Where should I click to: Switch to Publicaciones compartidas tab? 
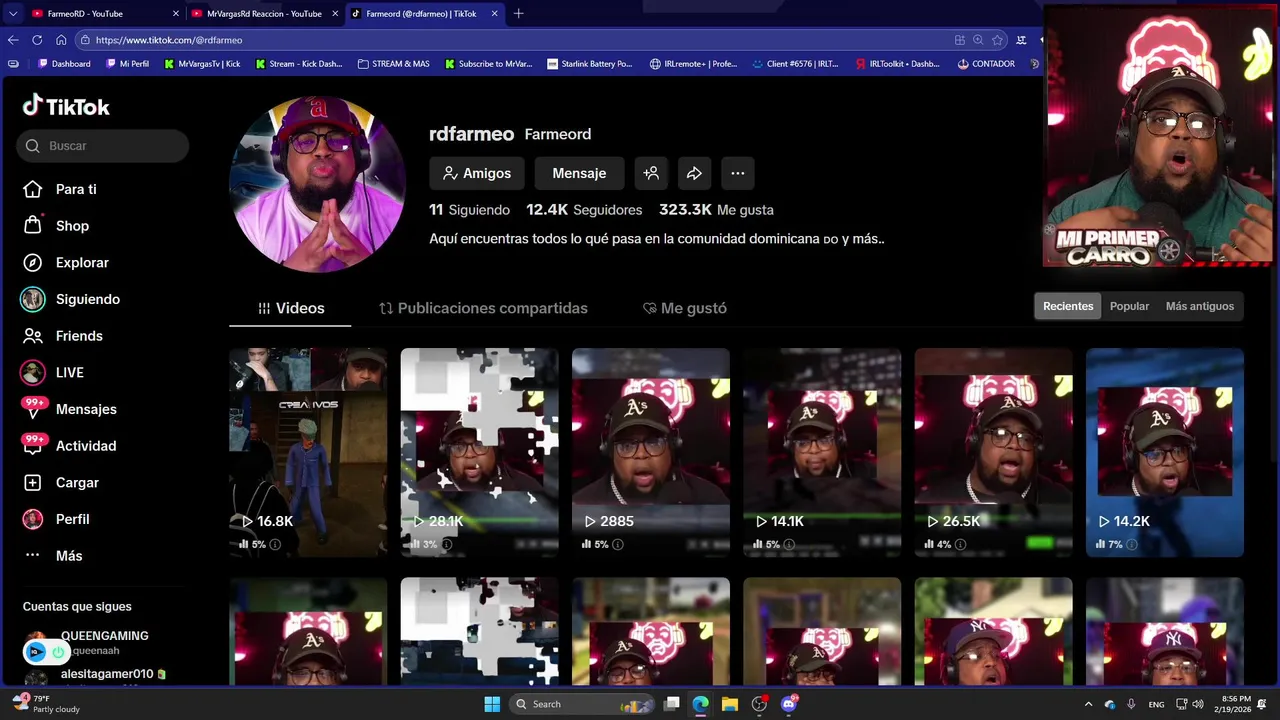483,308
